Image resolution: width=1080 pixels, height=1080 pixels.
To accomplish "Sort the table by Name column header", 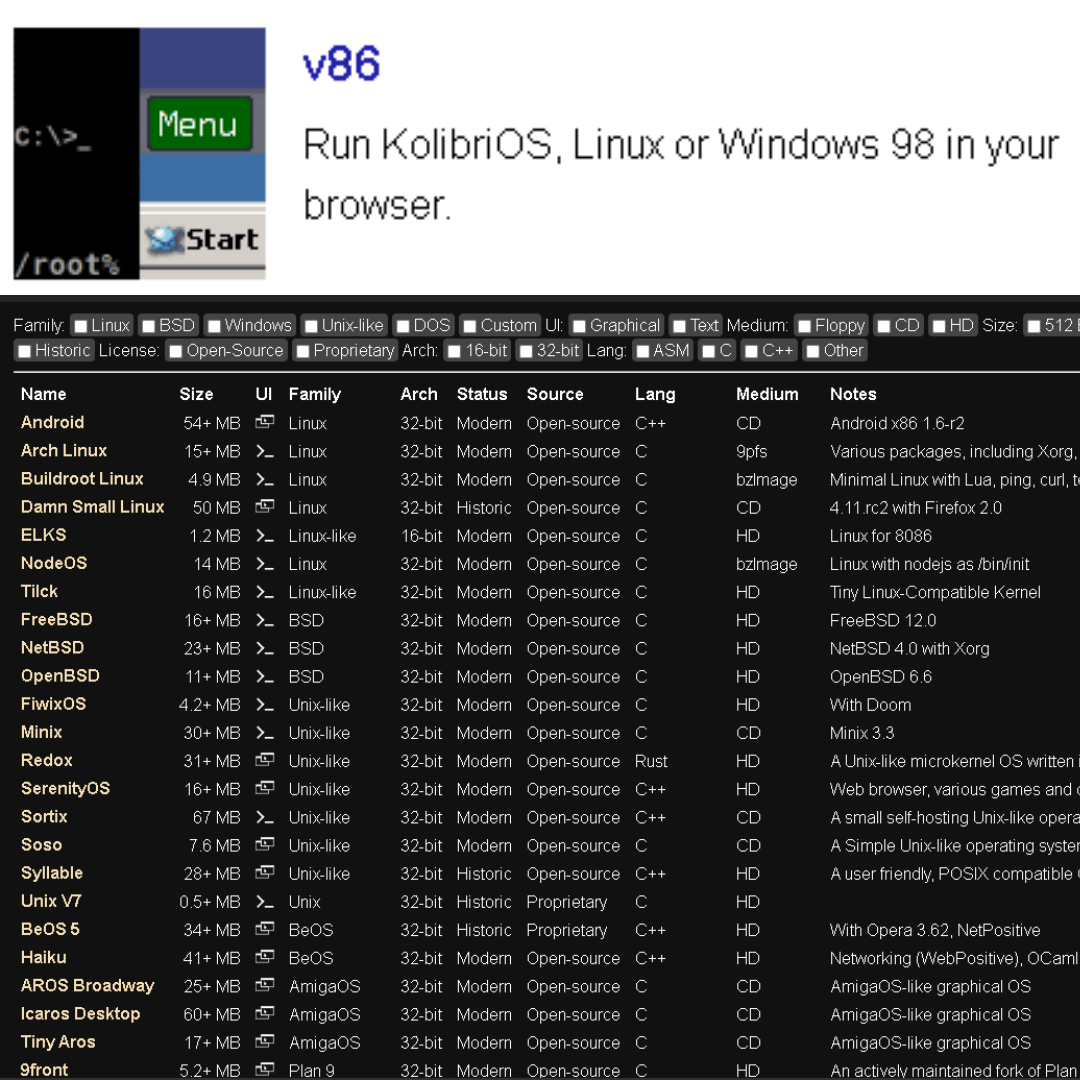I will point(43,394).
